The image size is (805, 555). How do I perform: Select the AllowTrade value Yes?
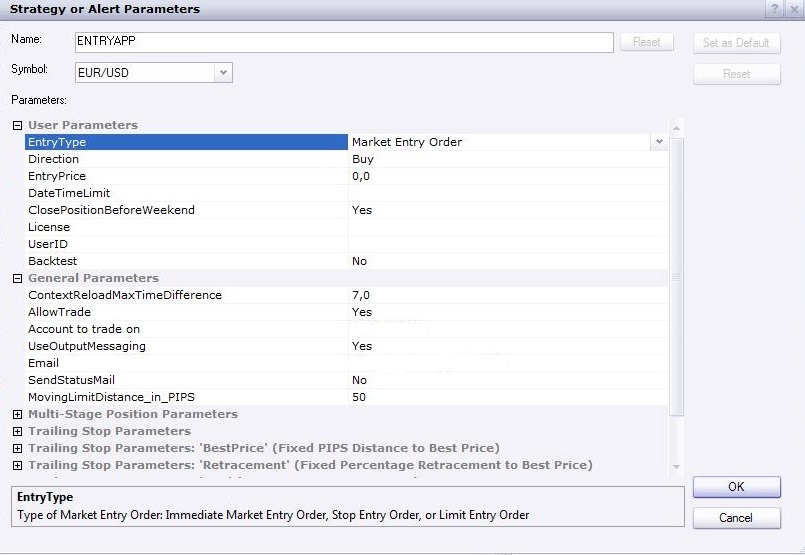pyautogui.click(x=507, y=312)
